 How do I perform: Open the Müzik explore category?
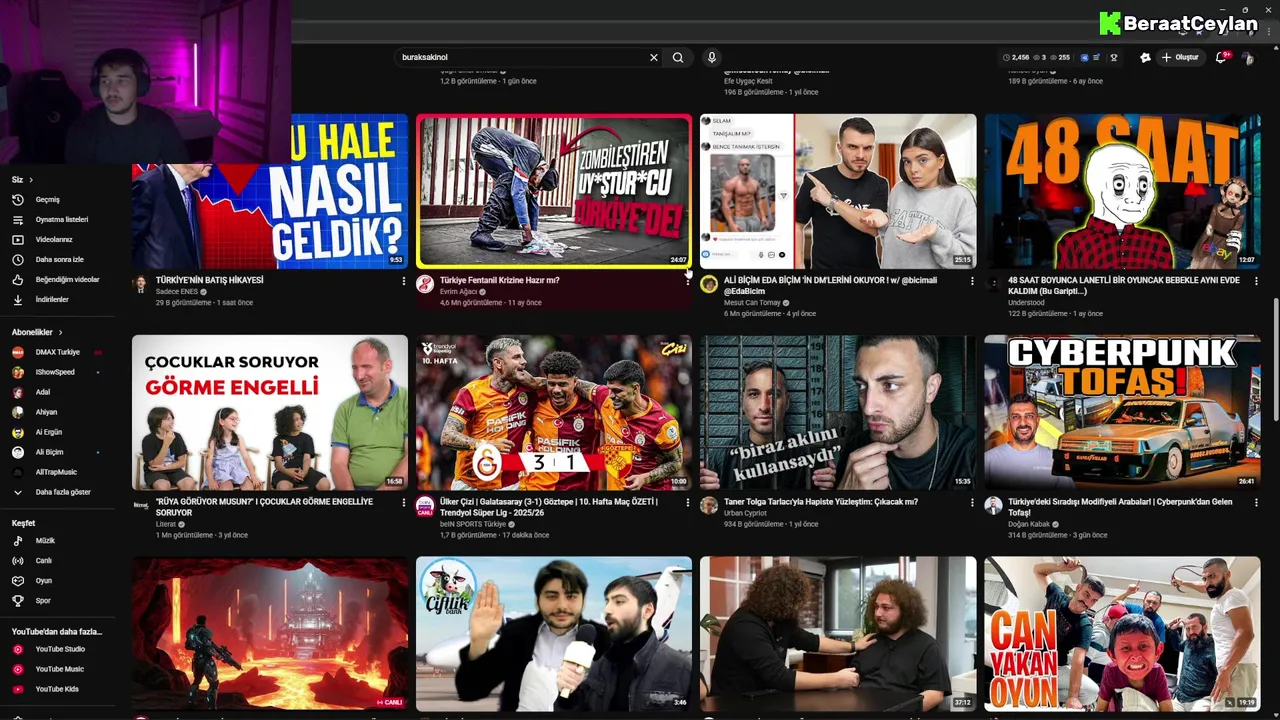pyautogui.click(x=45, y=541)
